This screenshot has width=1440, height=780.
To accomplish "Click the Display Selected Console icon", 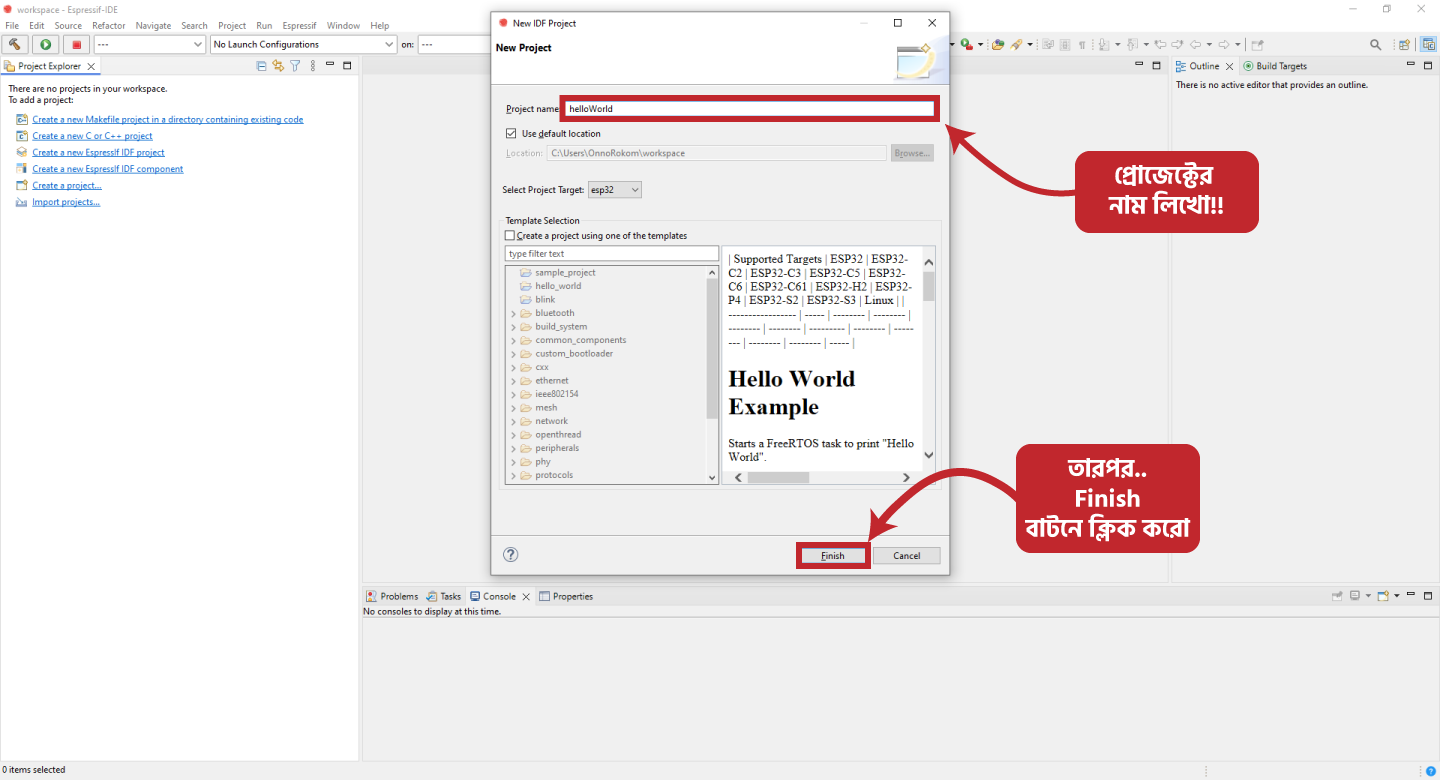I will tap(1355, 596).
